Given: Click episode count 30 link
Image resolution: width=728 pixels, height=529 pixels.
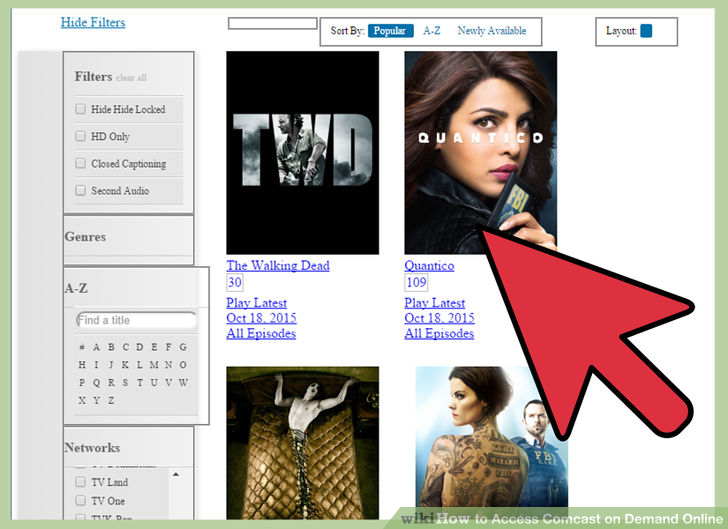Looking at the screenshot, I should pos(234,282).
